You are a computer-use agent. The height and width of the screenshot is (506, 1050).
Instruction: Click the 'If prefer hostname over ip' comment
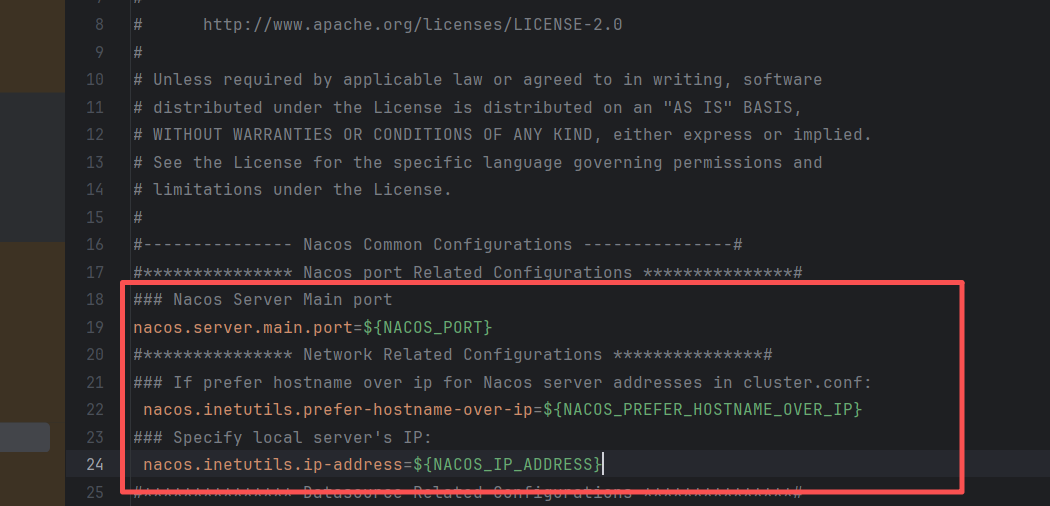[x=502, y=382]
